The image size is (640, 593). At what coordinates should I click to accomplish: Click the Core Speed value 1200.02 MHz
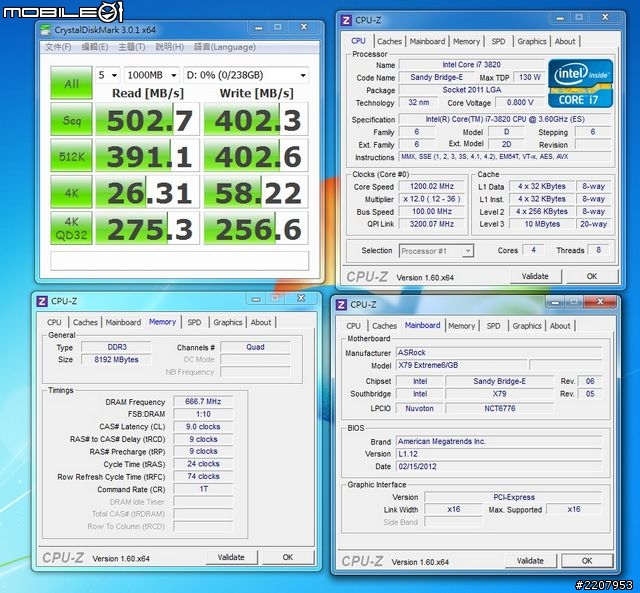432,186
